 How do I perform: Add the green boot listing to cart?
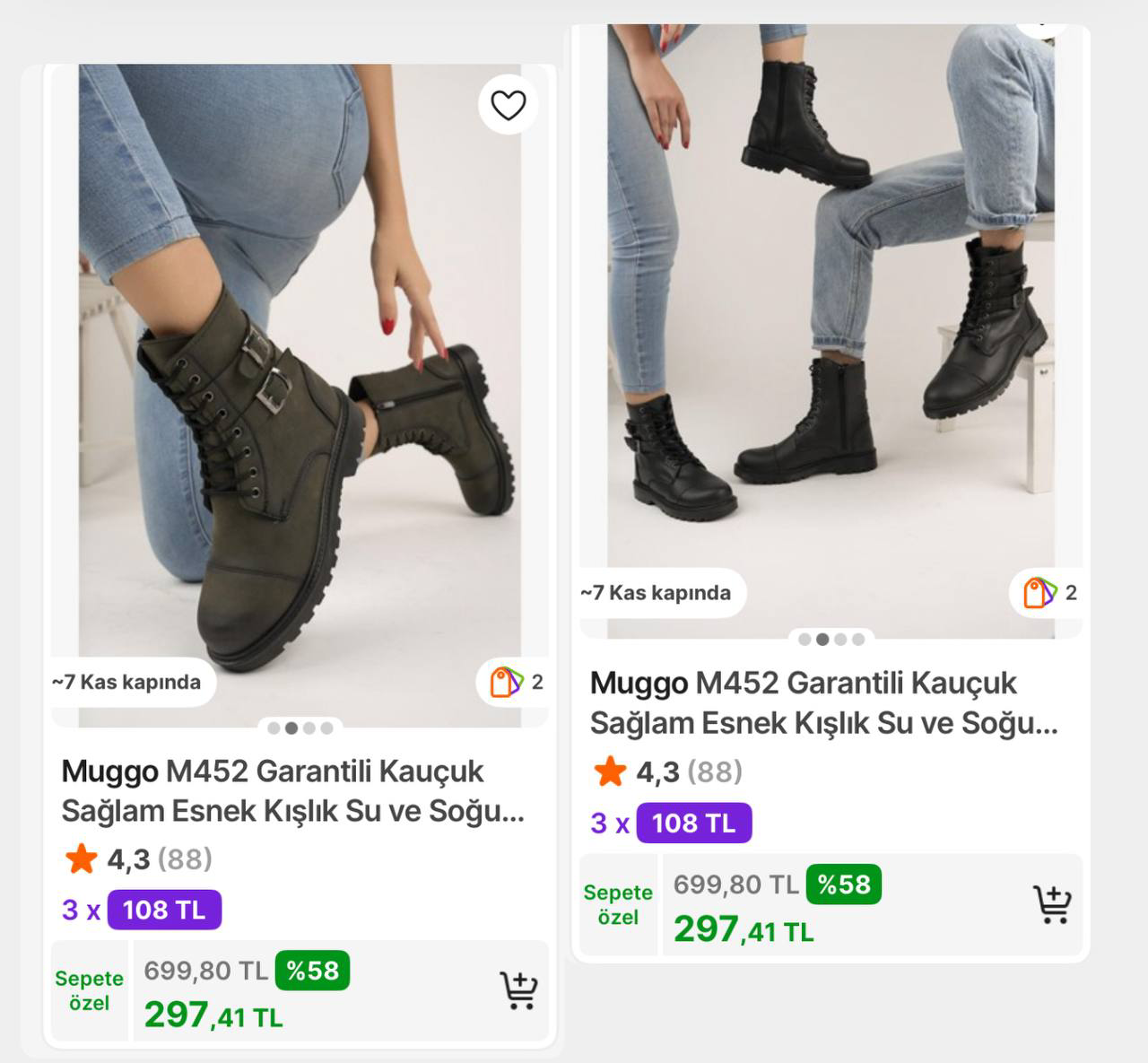[x=518, y=990]
